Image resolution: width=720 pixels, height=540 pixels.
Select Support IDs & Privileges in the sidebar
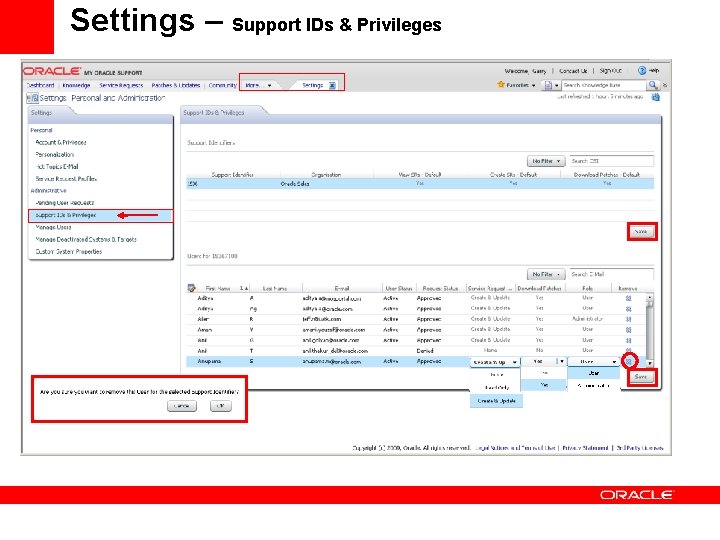coord(101,215)
